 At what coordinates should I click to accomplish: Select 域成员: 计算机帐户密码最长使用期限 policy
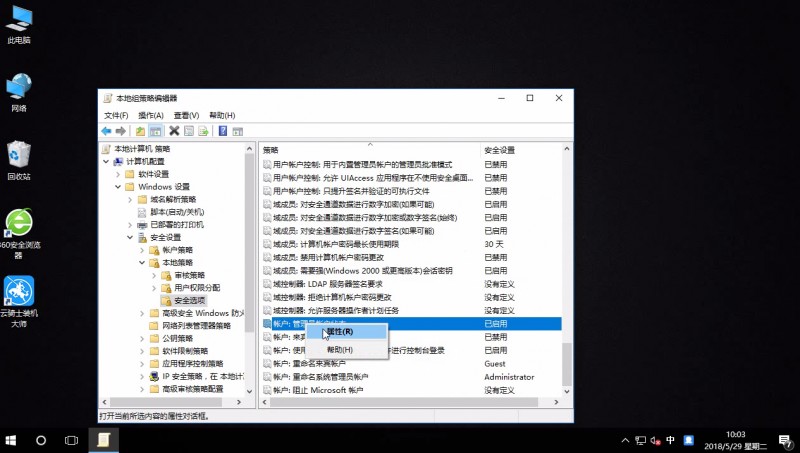[x=336, y=244]
